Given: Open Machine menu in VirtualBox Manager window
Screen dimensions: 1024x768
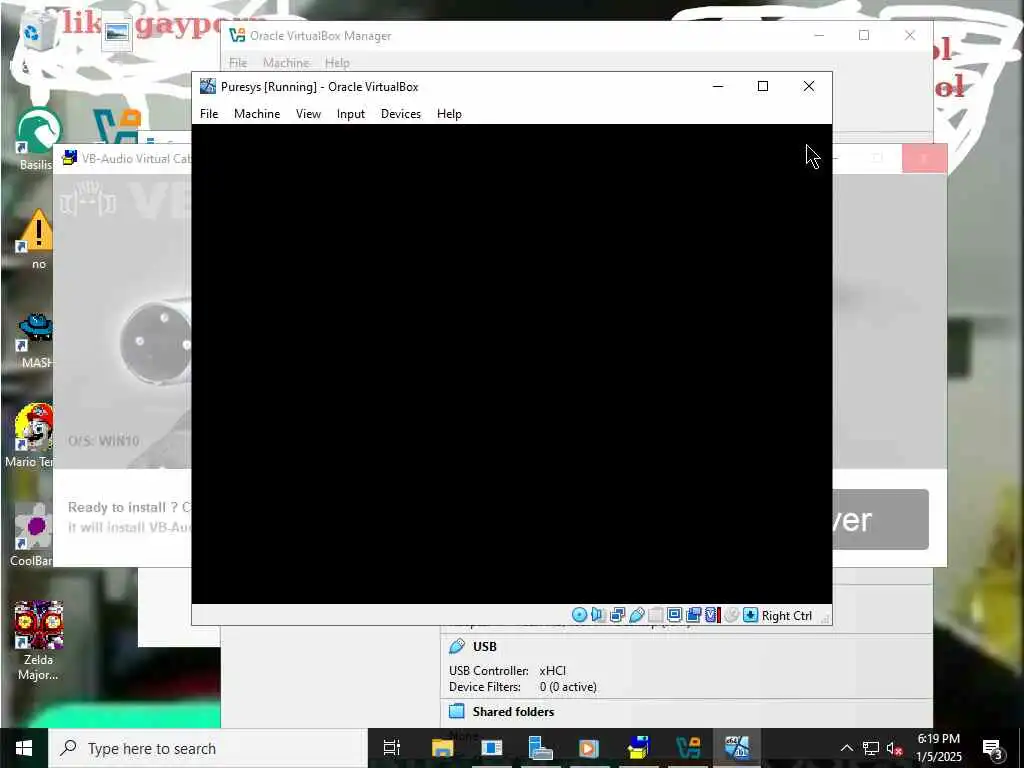Looking at the screenshot, I should [286, 63].
